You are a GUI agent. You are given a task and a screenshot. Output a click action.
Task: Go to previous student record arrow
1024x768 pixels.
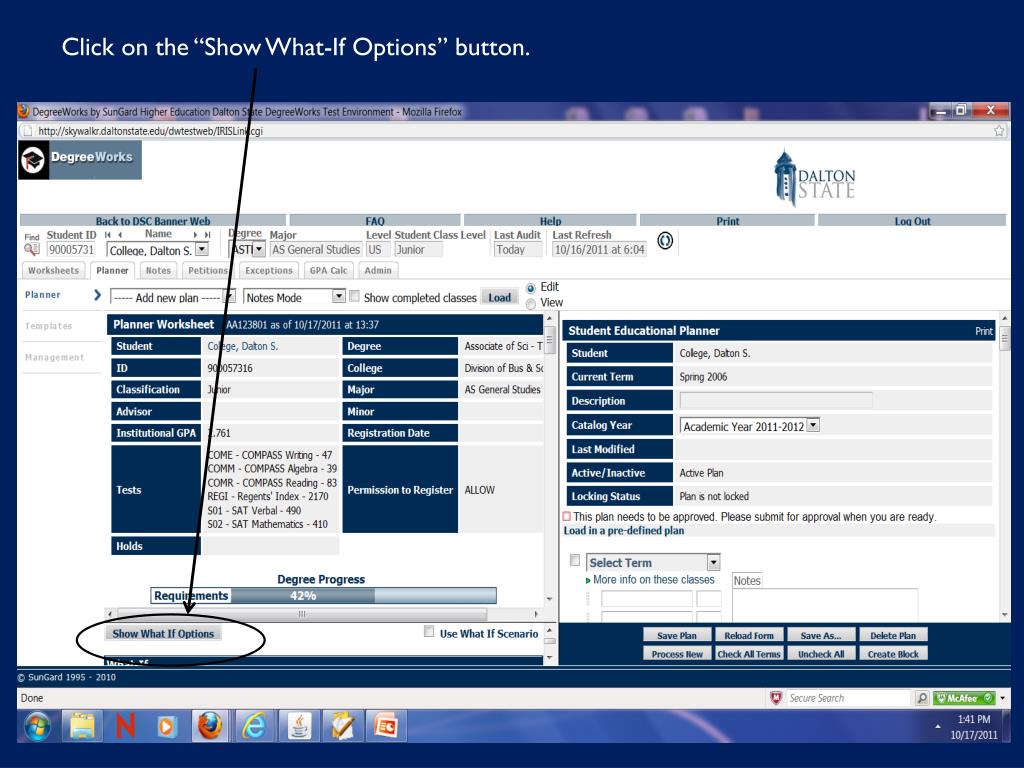click(120, 234)
